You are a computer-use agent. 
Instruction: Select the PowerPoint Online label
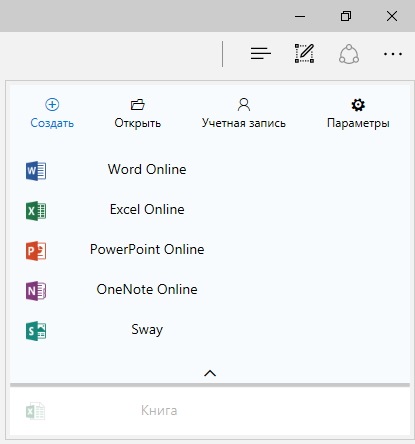tap(147, 249)
